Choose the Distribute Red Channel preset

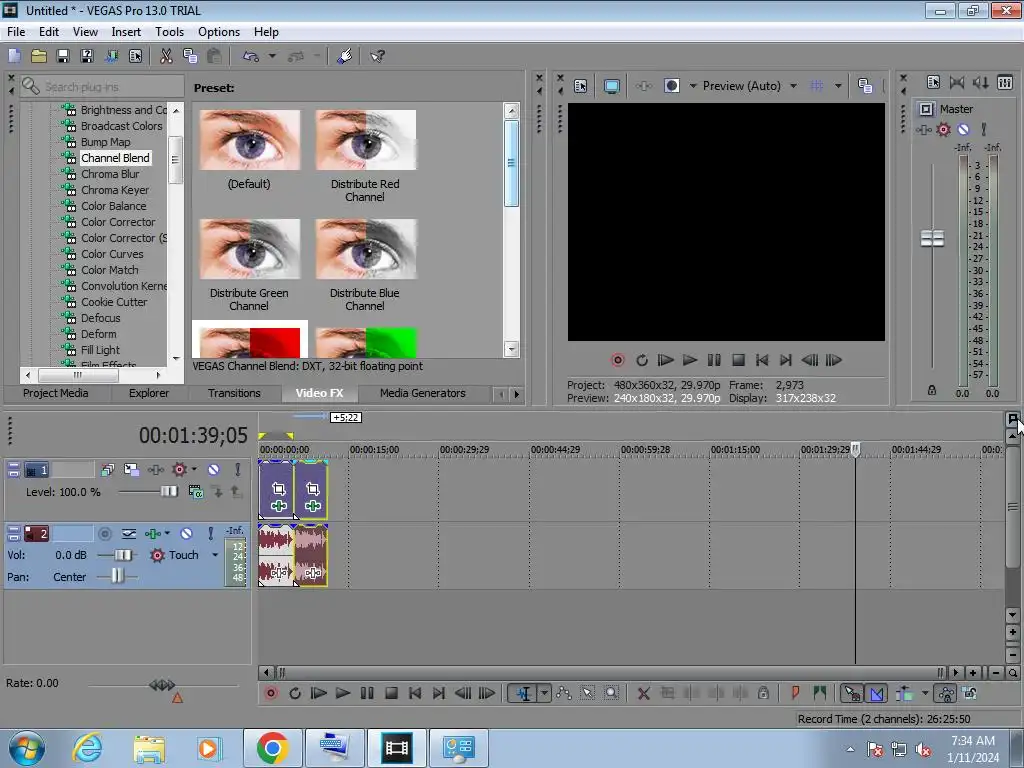click(x=365, y=156)
